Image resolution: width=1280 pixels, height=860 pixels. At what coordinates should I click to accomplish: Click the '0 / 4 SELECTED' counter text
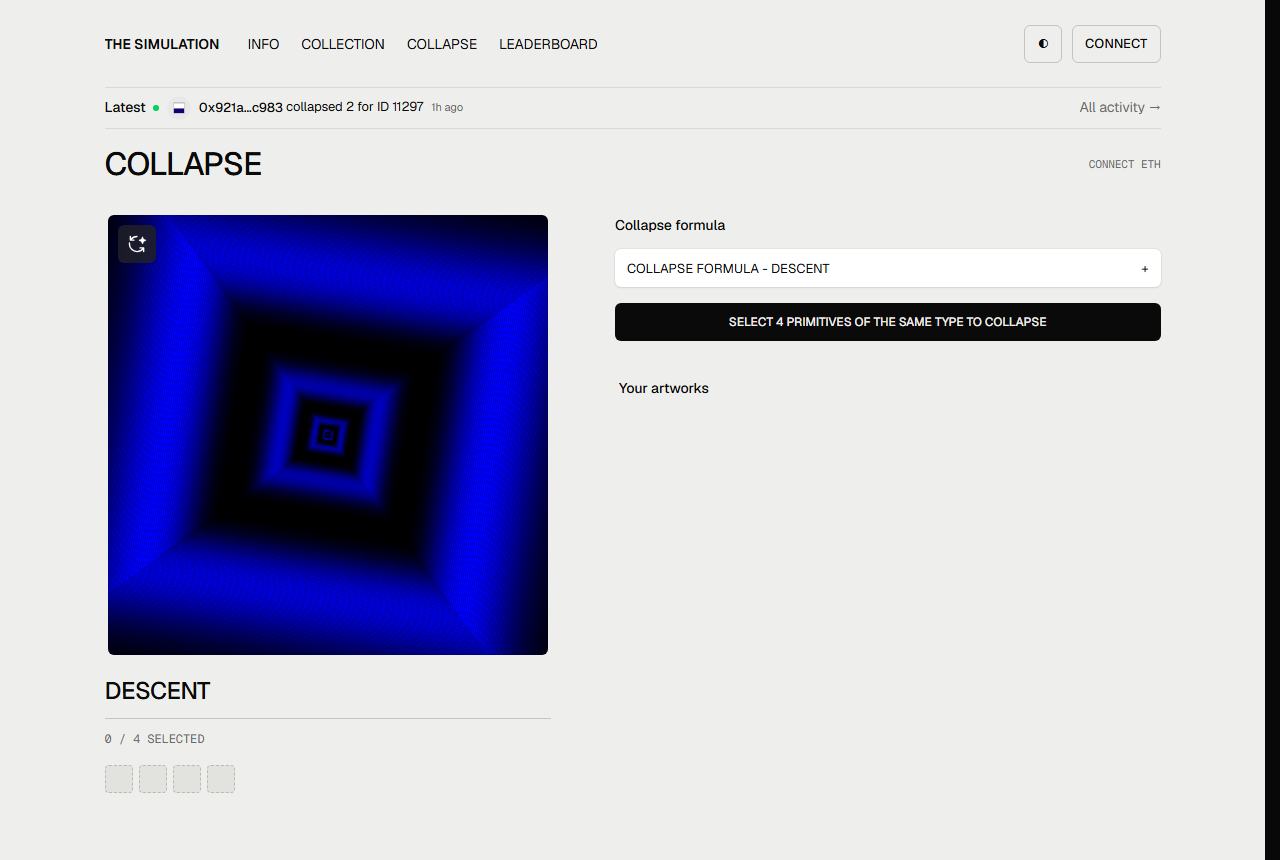tap(154, 739)
